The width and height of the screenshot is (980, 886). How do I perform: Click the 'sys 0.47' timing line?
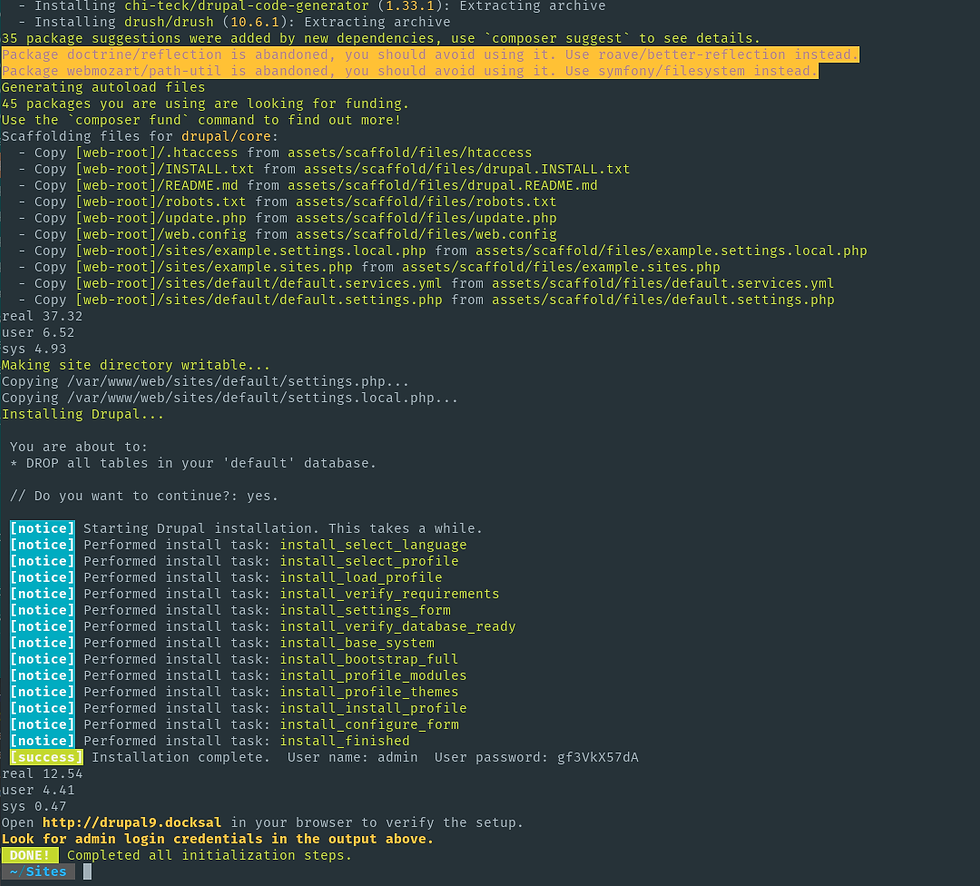(34, 806)
